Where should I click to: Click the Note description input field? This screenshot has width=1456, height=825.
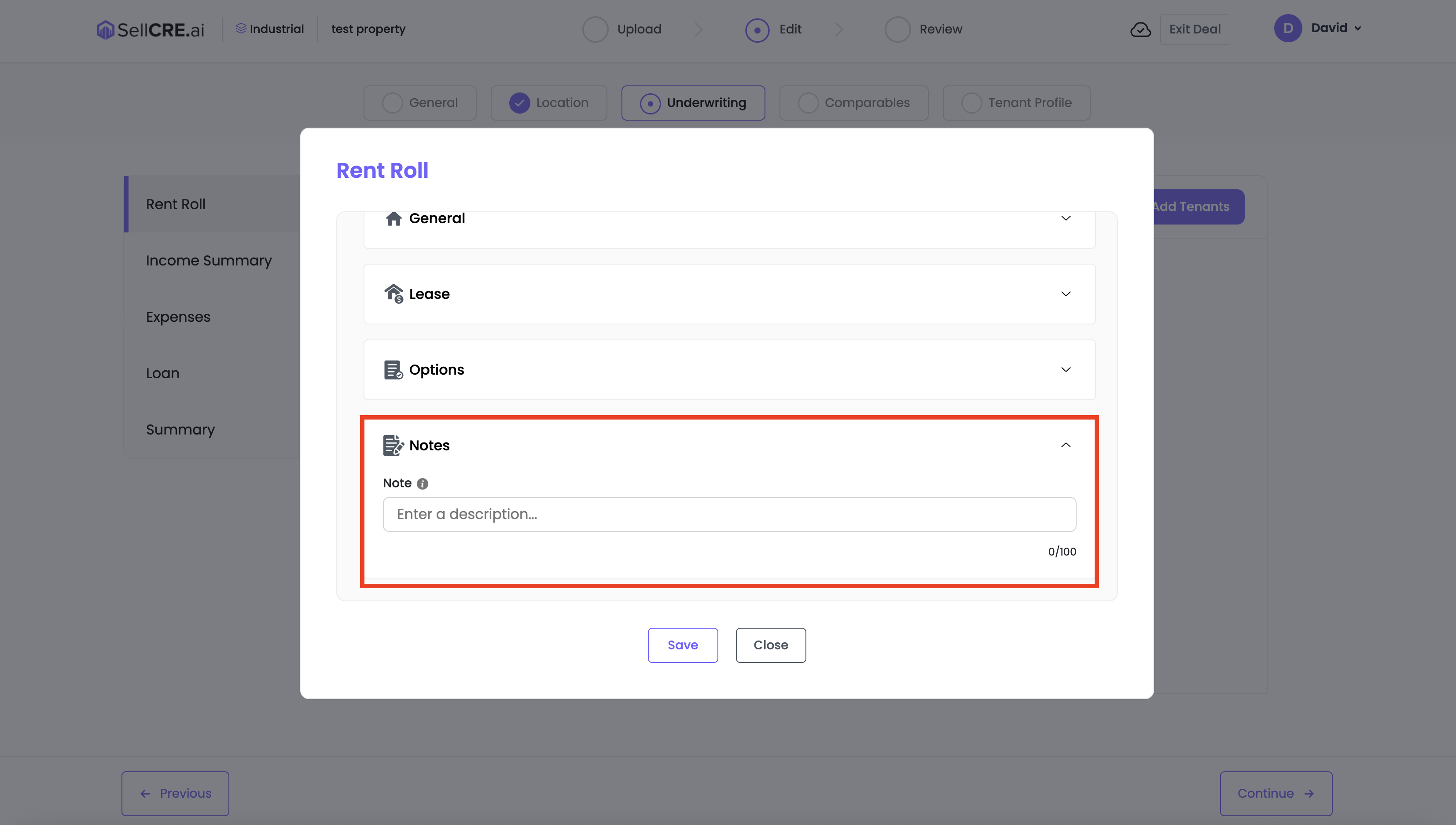pyautogui.click(x=729, y=514)
